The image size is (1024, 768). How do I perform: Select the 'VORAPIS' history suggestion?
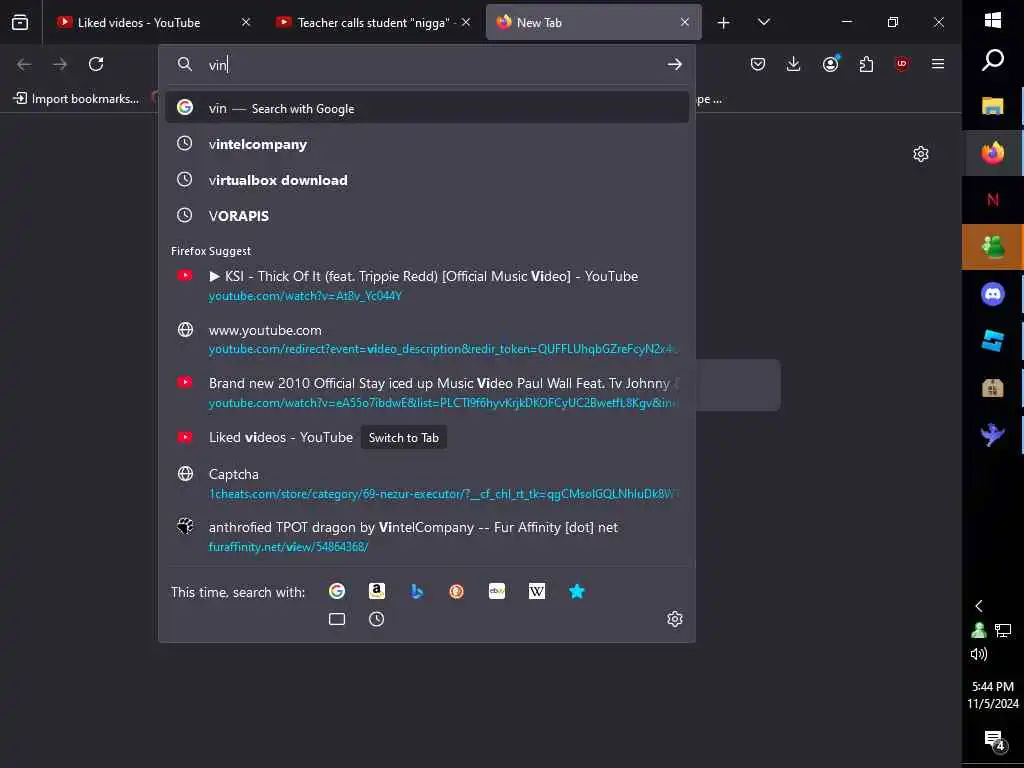427,216
